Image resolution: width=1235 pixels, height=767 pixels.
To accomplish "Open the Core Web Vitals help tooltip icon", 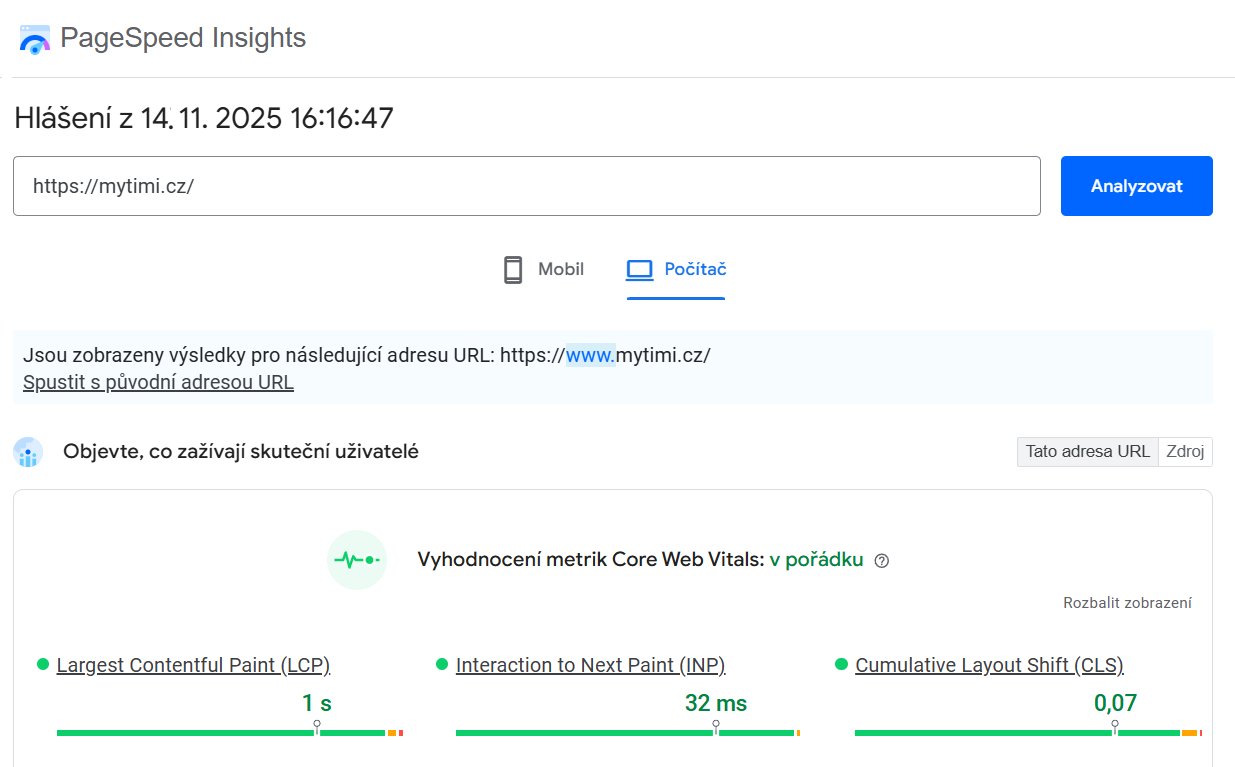I will [x=881, y=561].
